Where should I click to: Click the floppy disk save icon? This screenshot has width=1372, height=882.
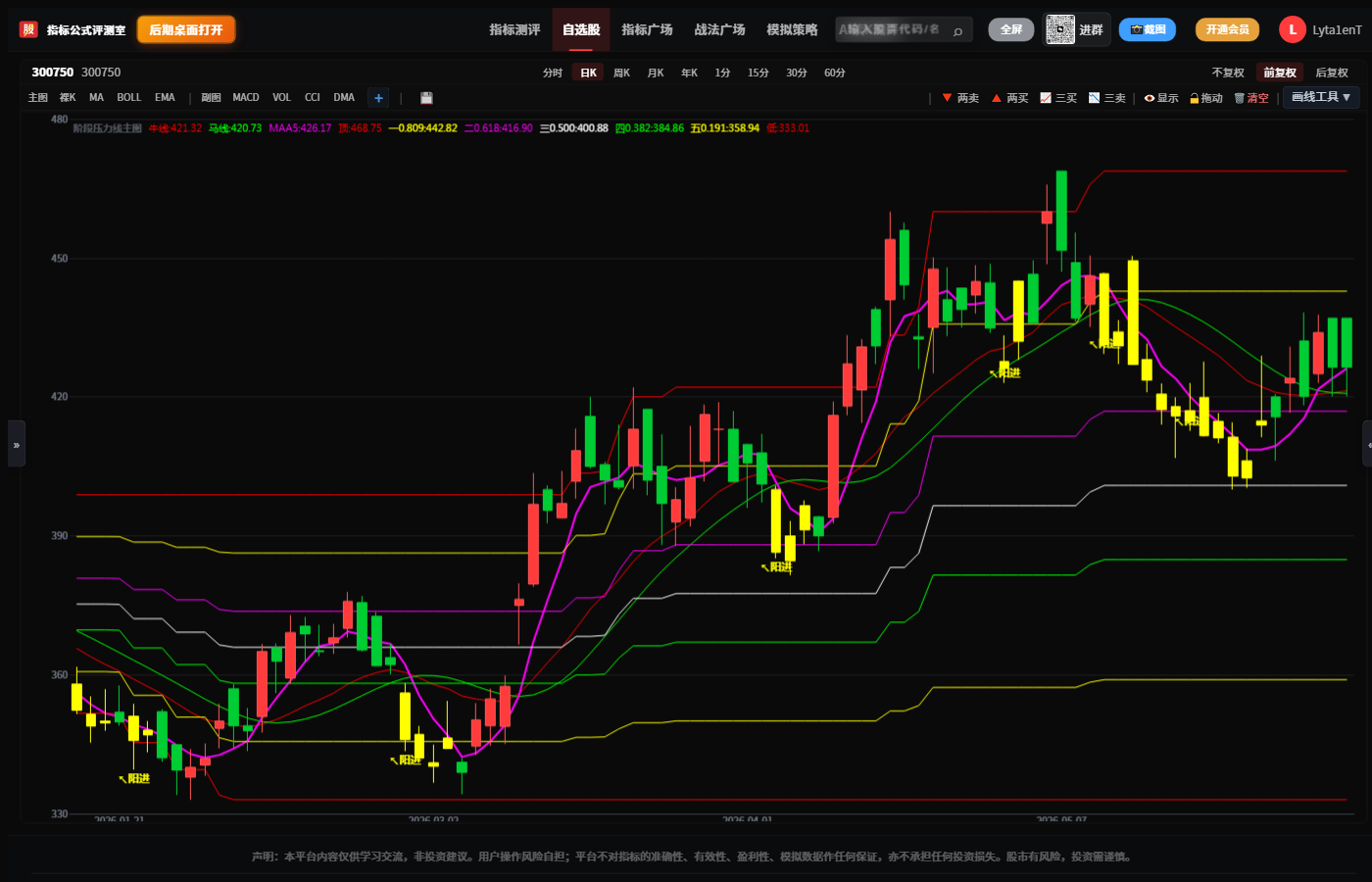(x=426, y=98)
